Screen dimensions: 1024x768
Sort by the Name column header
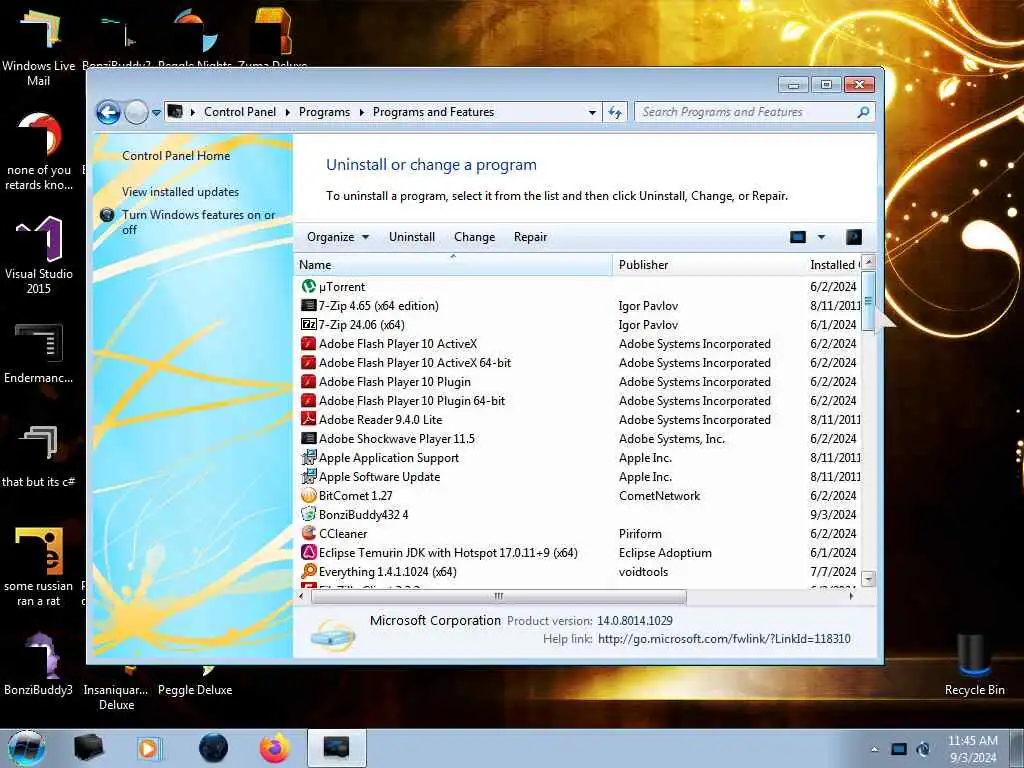[453, 264]
